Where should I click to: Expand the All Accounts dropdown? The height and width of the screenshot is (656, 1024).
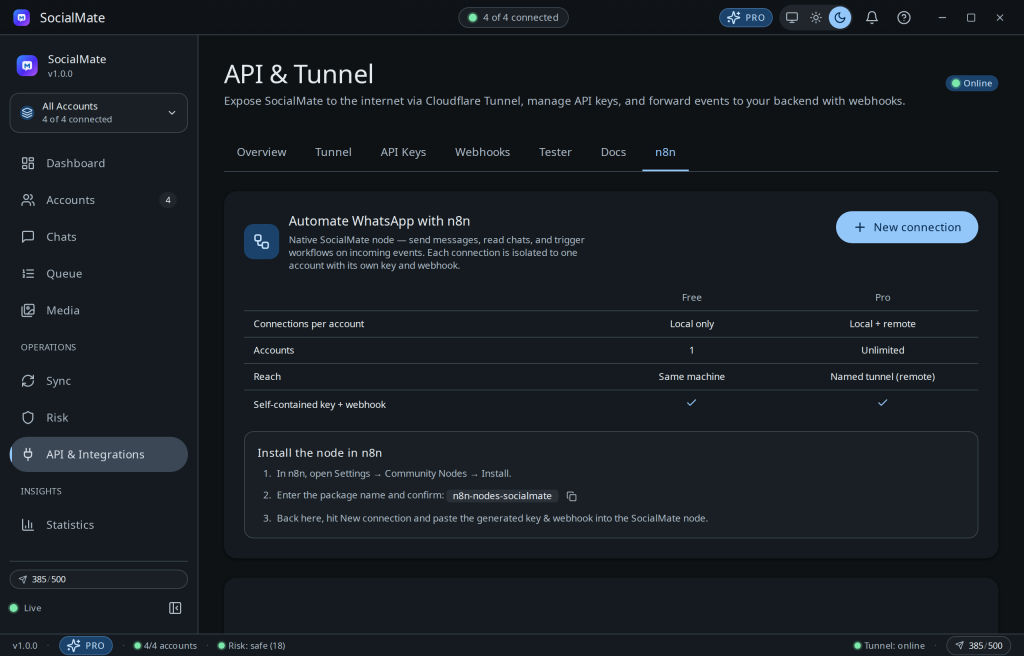pos(99,112)
